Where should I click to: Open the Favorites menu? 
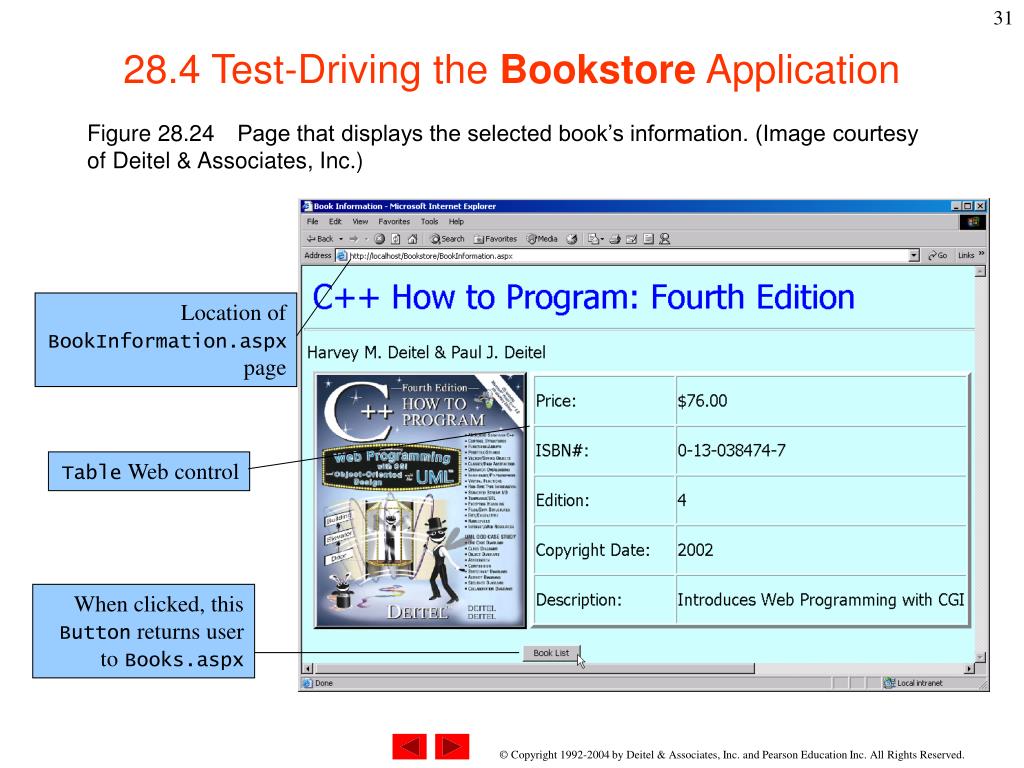point(394,221)
